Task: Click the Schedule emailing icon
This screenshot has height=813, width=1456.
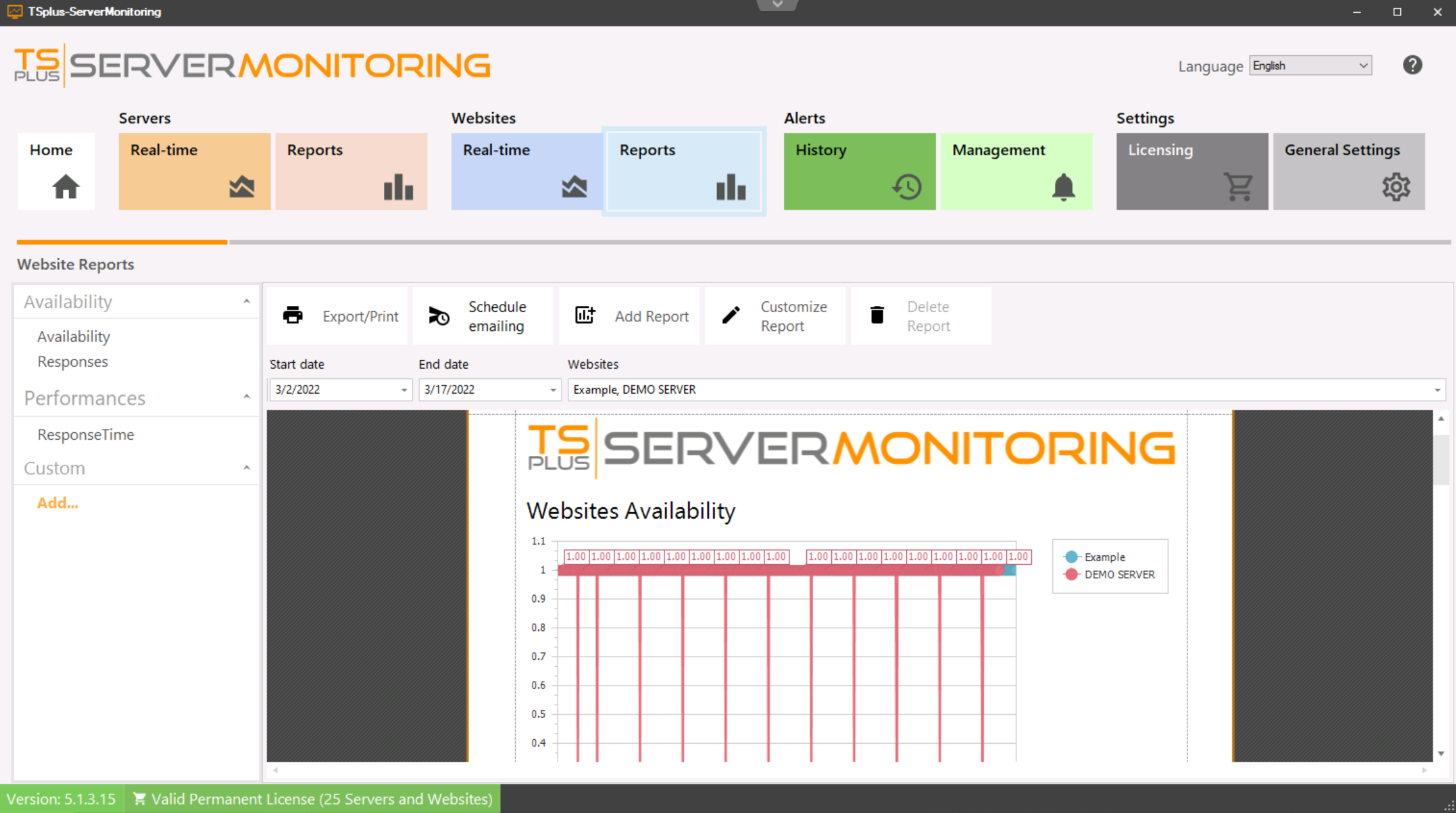Action: 439,315
